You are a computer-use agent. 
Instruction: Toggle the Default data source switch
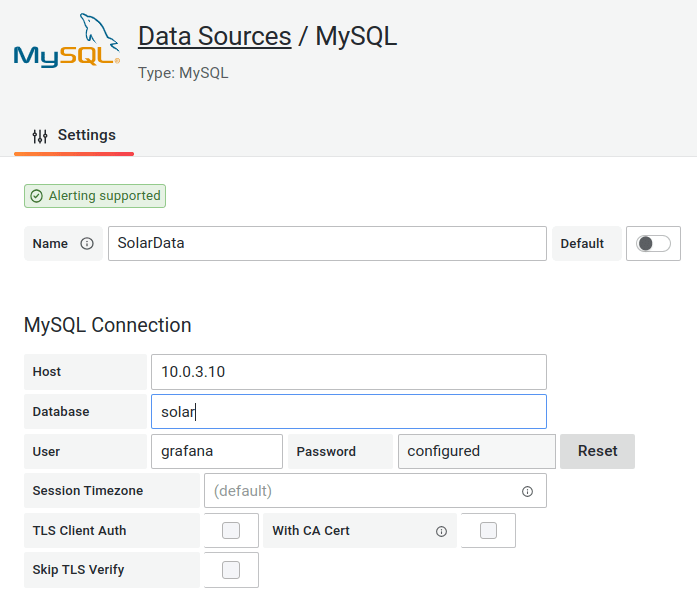click(653, 244)
